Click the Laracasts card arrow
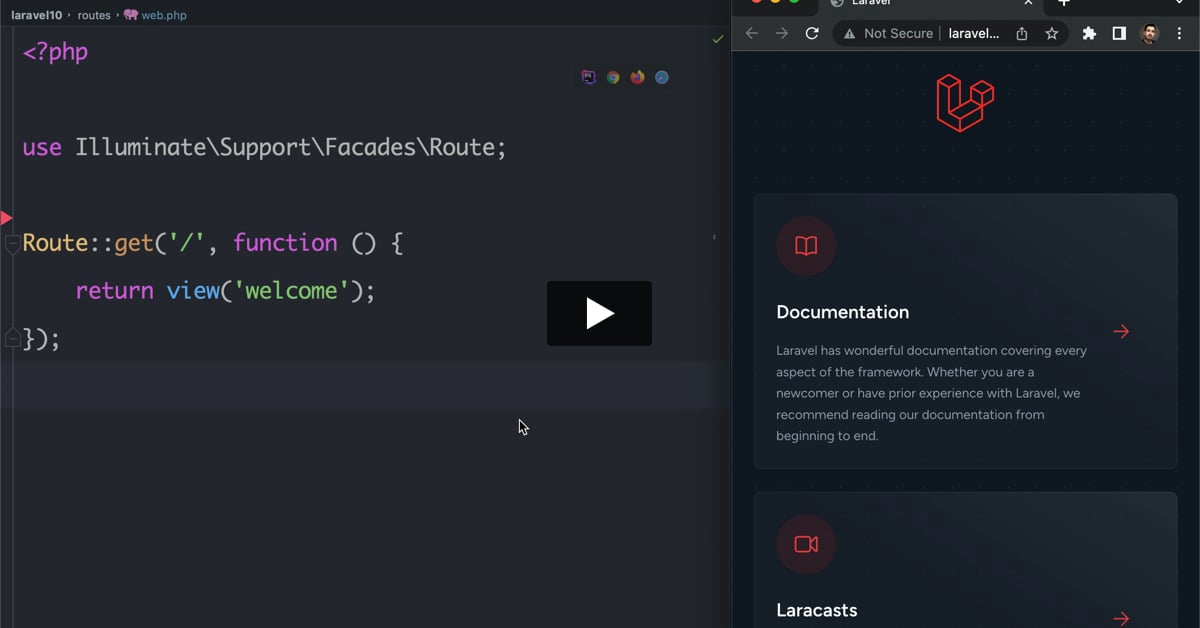This screenshot has width=1200, height=628. [1121, 619]
